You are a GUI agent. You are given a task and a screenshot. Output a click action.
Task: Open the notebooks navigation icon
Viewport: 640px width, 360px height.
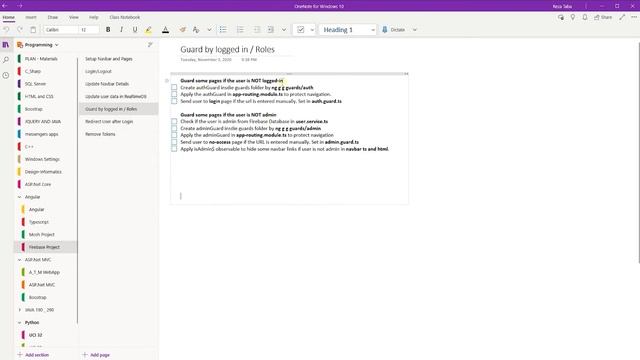click(6, 45)
